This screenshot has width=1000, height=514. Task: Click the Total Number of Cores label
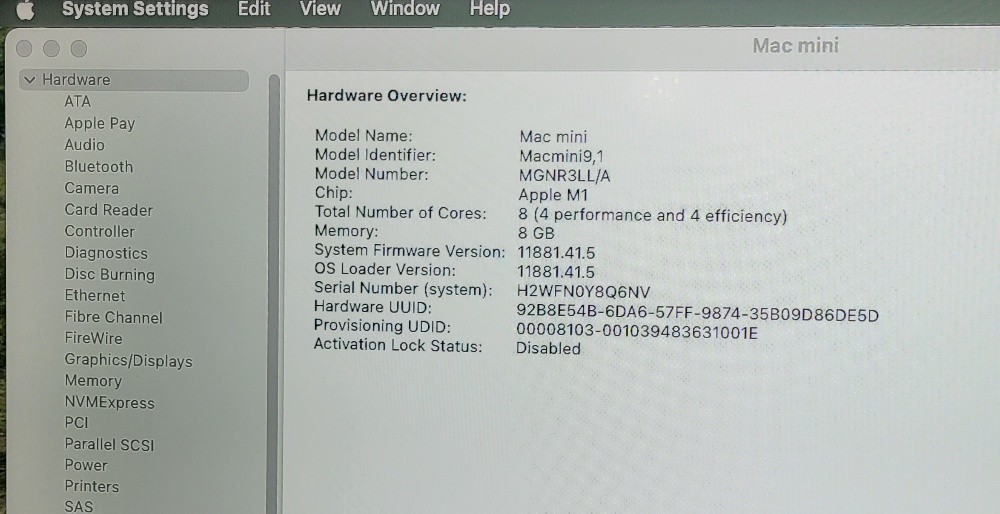[x=401, y=212]
